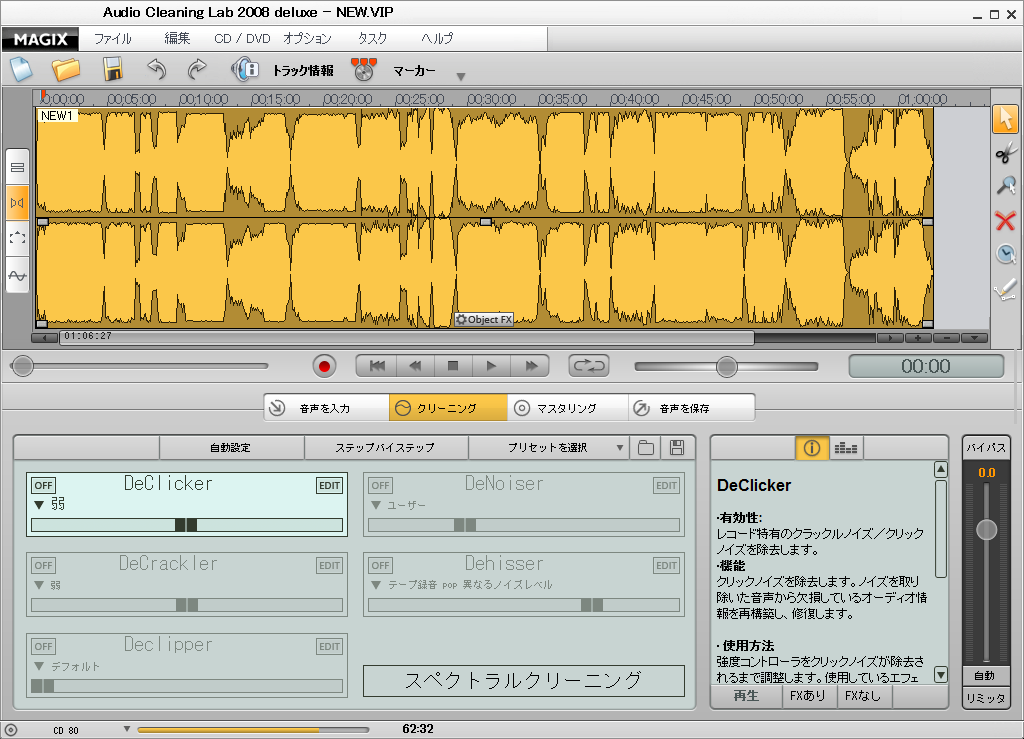Toggle loop playback mode

coord(588,366)
